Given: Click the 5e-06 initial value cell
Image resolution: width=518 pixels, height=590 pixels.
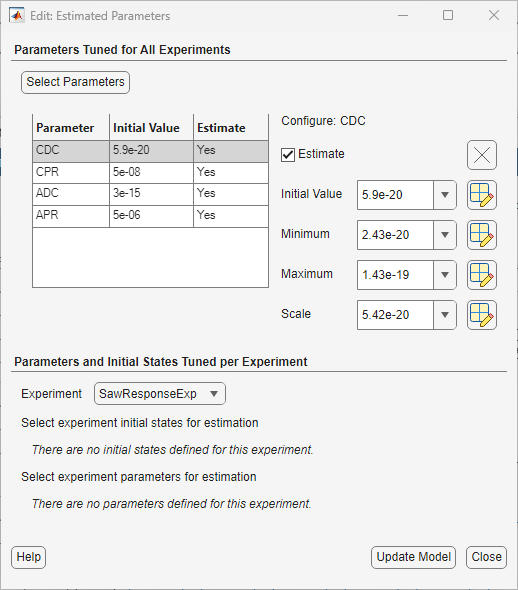Looking at the screenshot, I should click(x=151, y=216).
